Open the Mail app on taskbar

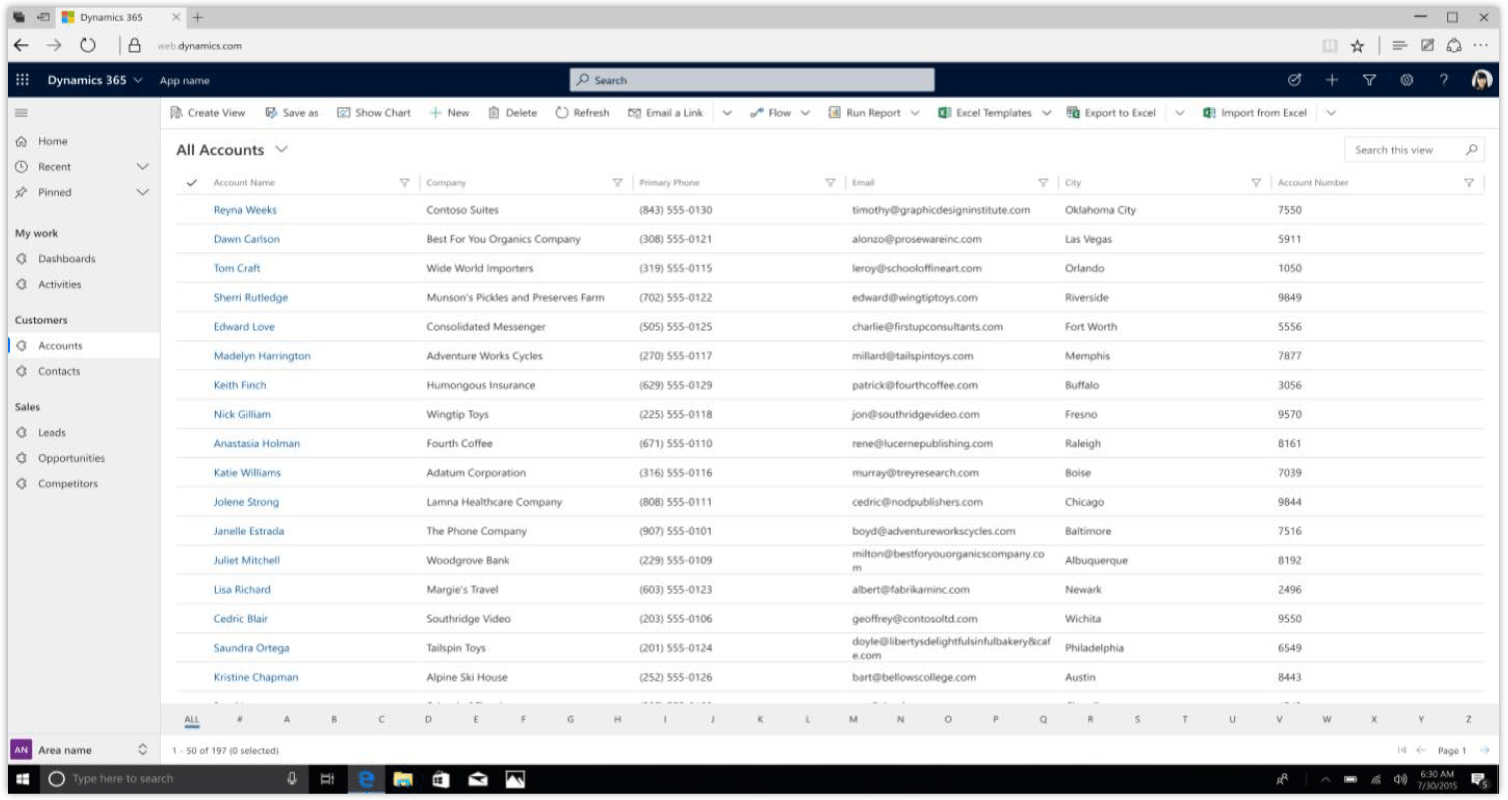pos(477,779)
